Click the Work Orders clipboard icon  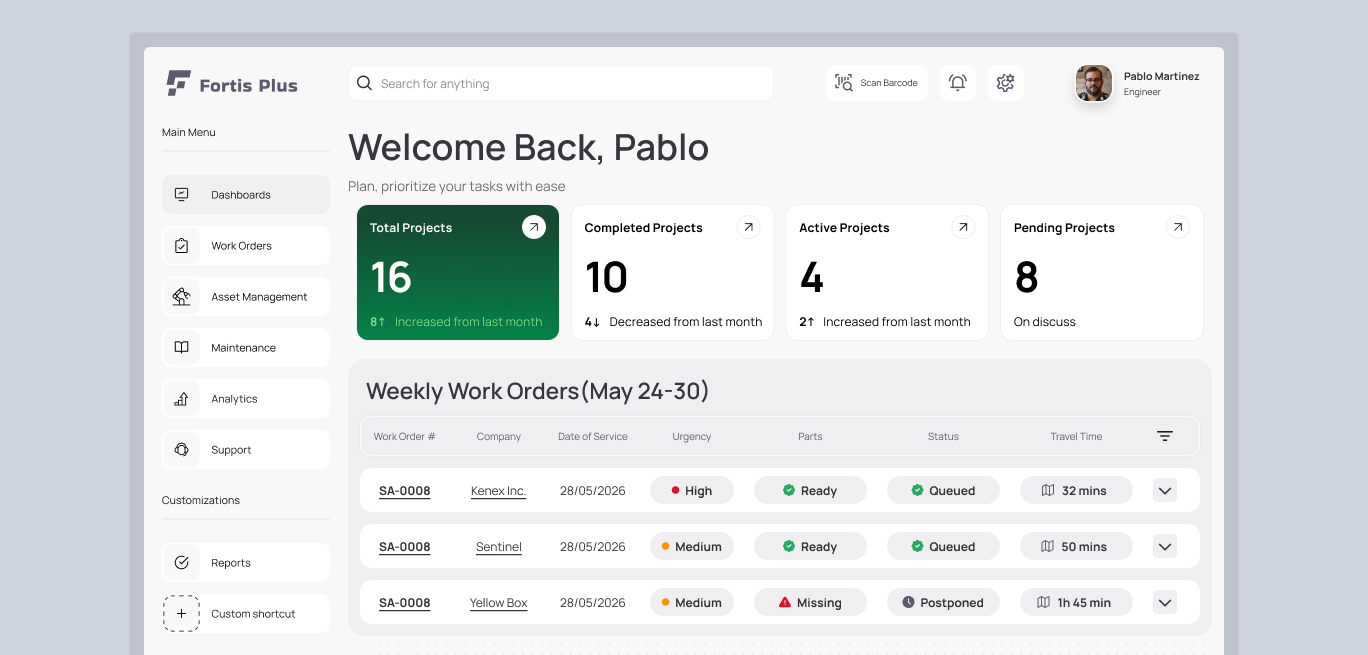pyautogui.click(x=181, y=246)
